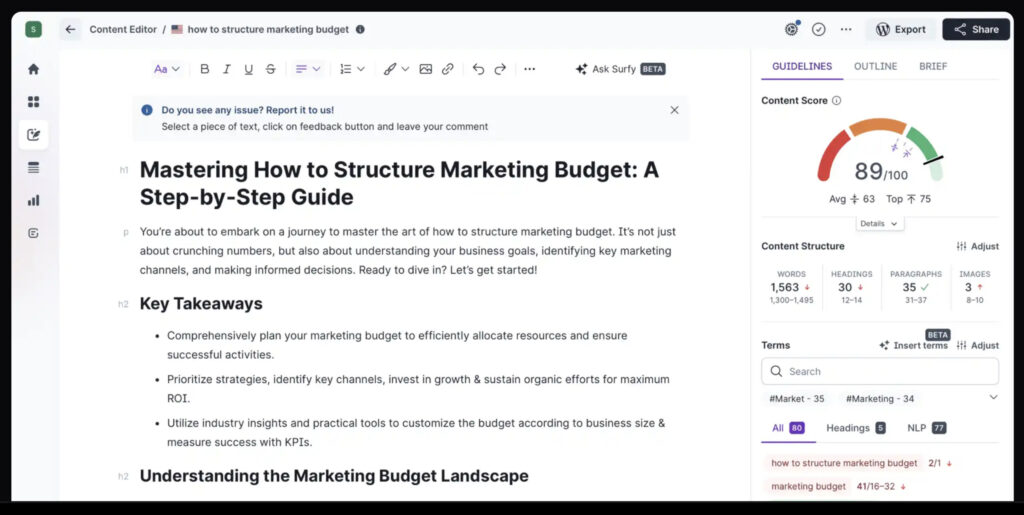Open the Home icon in the sidebar
This screenshot has width=1024, height=515.
pos(34,69)
